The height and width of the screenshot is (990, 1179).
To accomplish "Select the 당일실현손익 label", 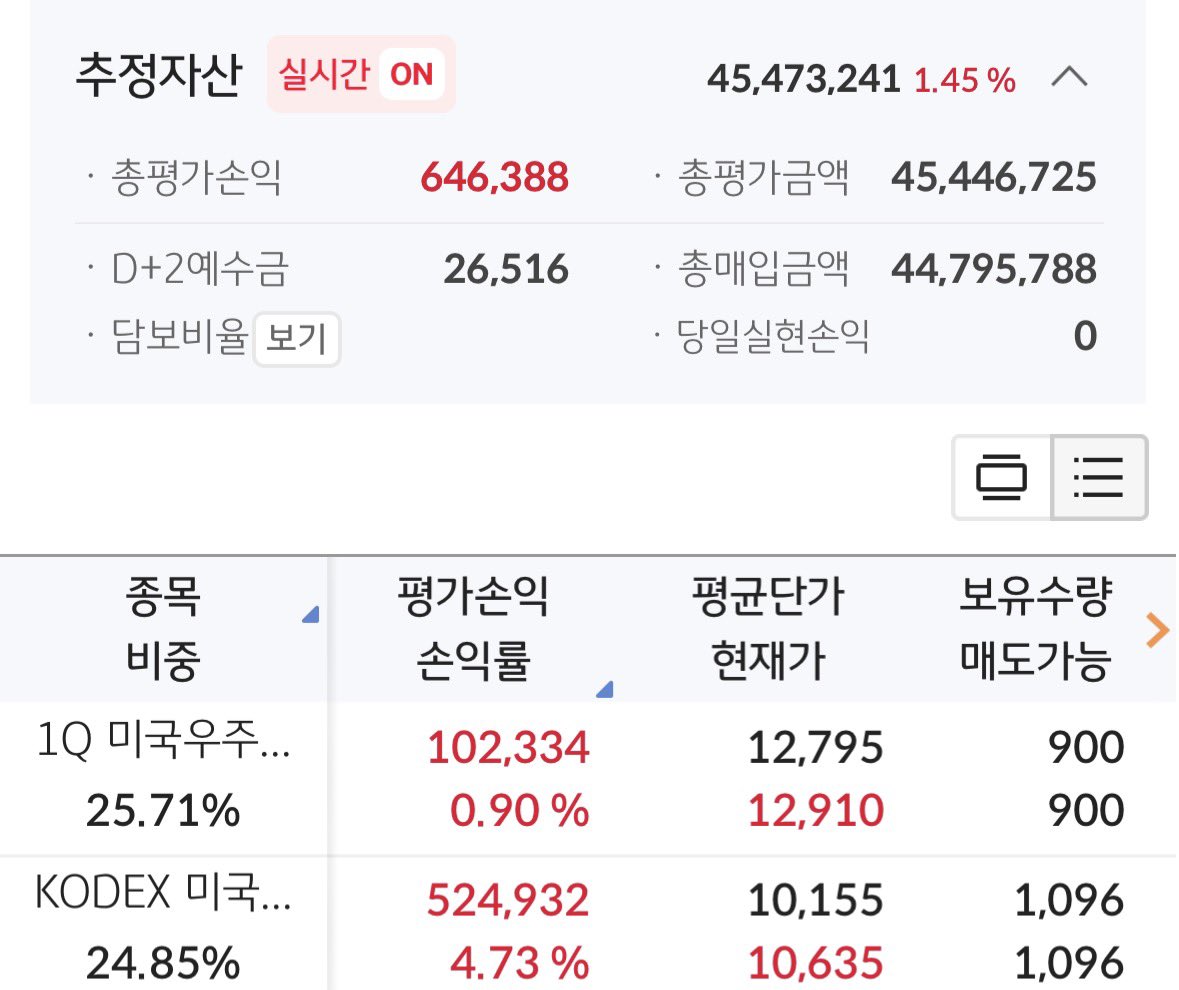I will coord(773,335).
